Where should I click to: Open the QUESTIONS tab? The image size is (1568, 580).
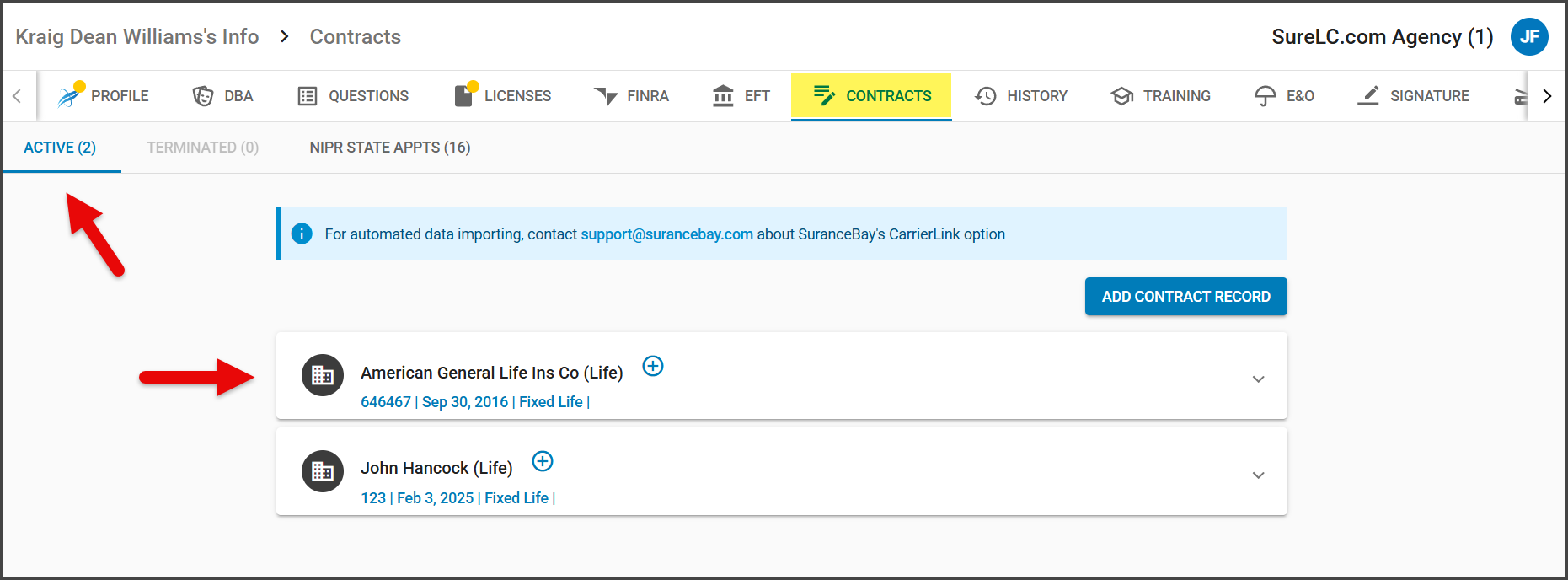(354, 96)
